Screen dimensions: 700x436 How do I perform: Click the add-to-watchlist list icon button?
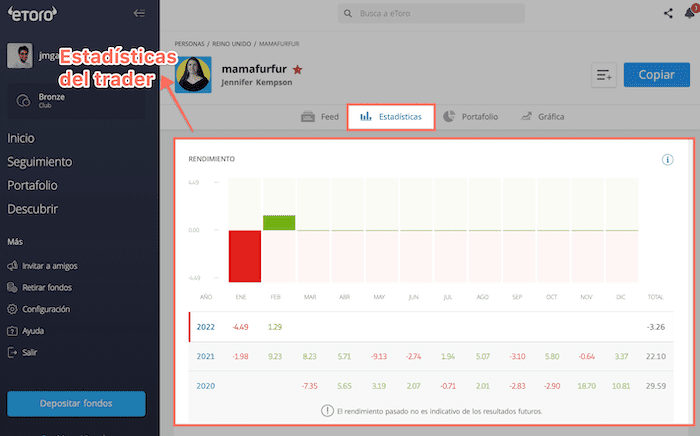point(604,75)
